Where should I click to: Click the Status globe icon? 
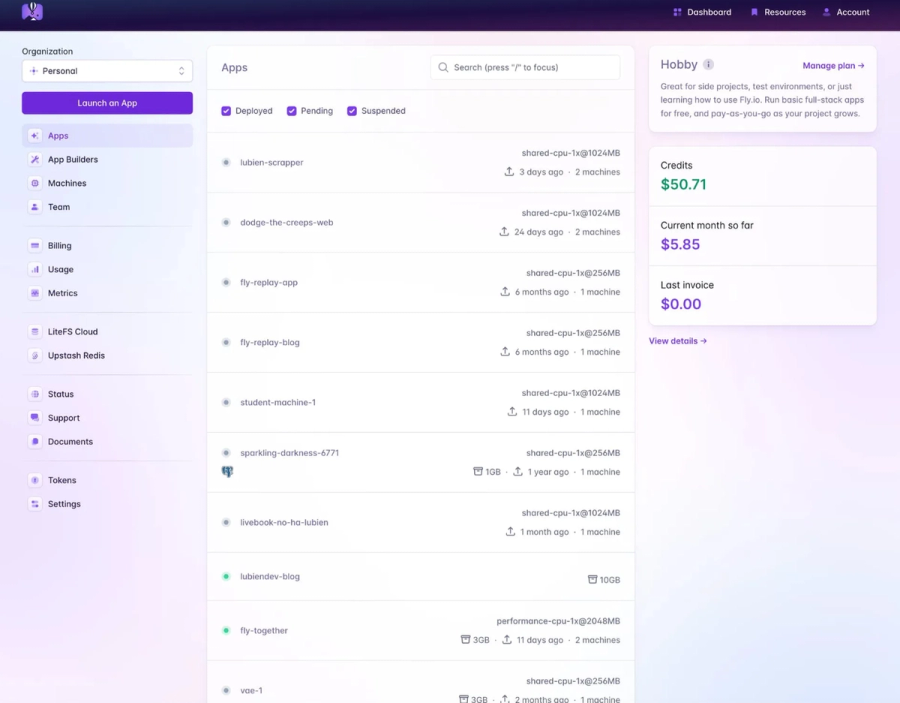[x=35, y=394]
